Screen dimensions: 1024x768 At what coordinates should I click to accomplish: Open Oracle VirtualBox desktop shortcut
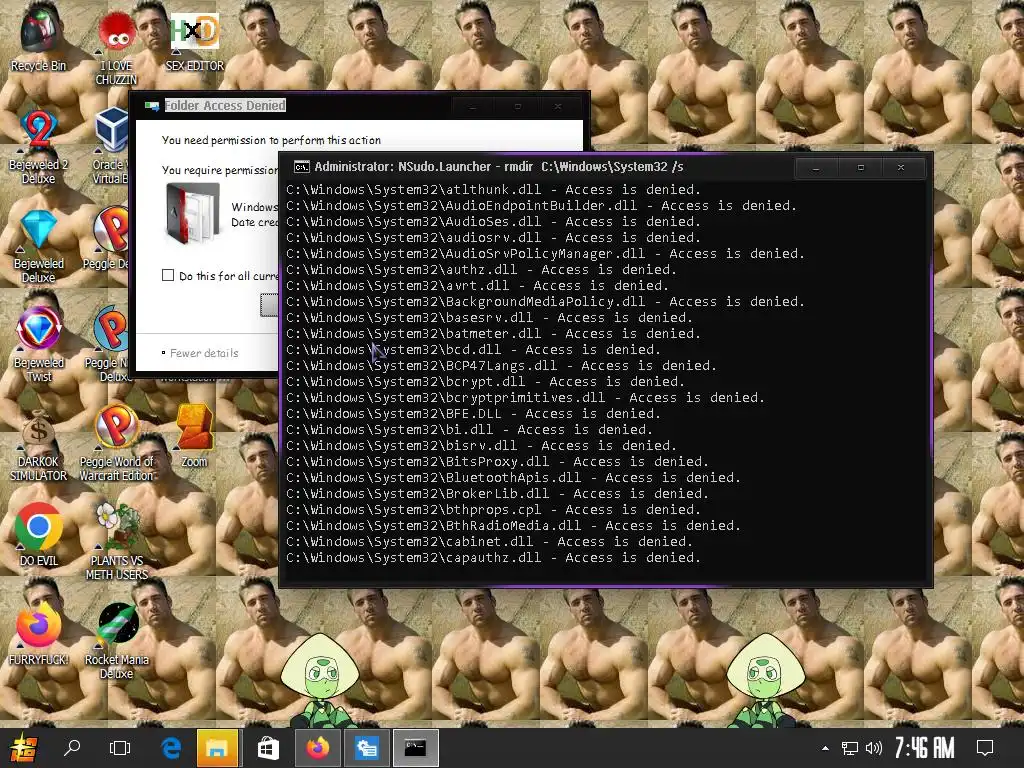(x=112, y=146)
